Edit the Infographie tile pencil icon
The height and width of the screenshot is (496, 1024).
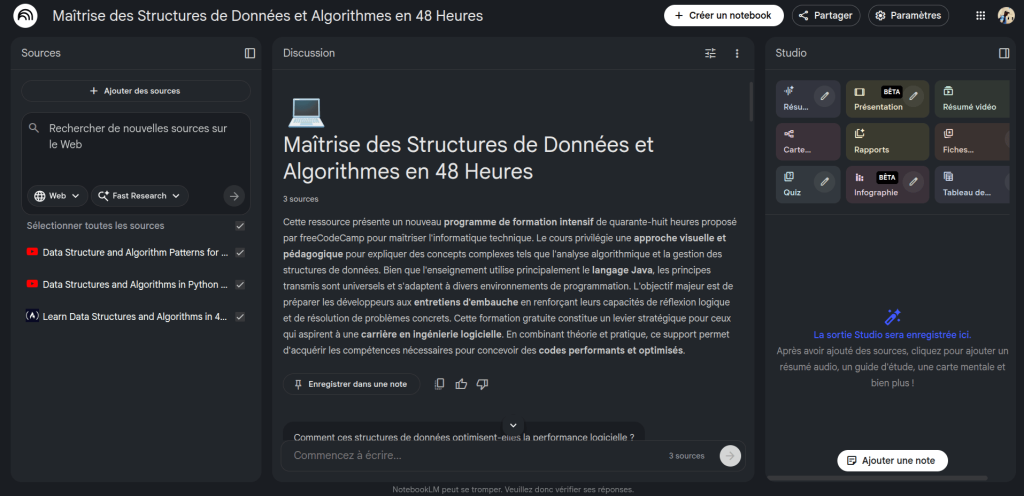point(914,181)
